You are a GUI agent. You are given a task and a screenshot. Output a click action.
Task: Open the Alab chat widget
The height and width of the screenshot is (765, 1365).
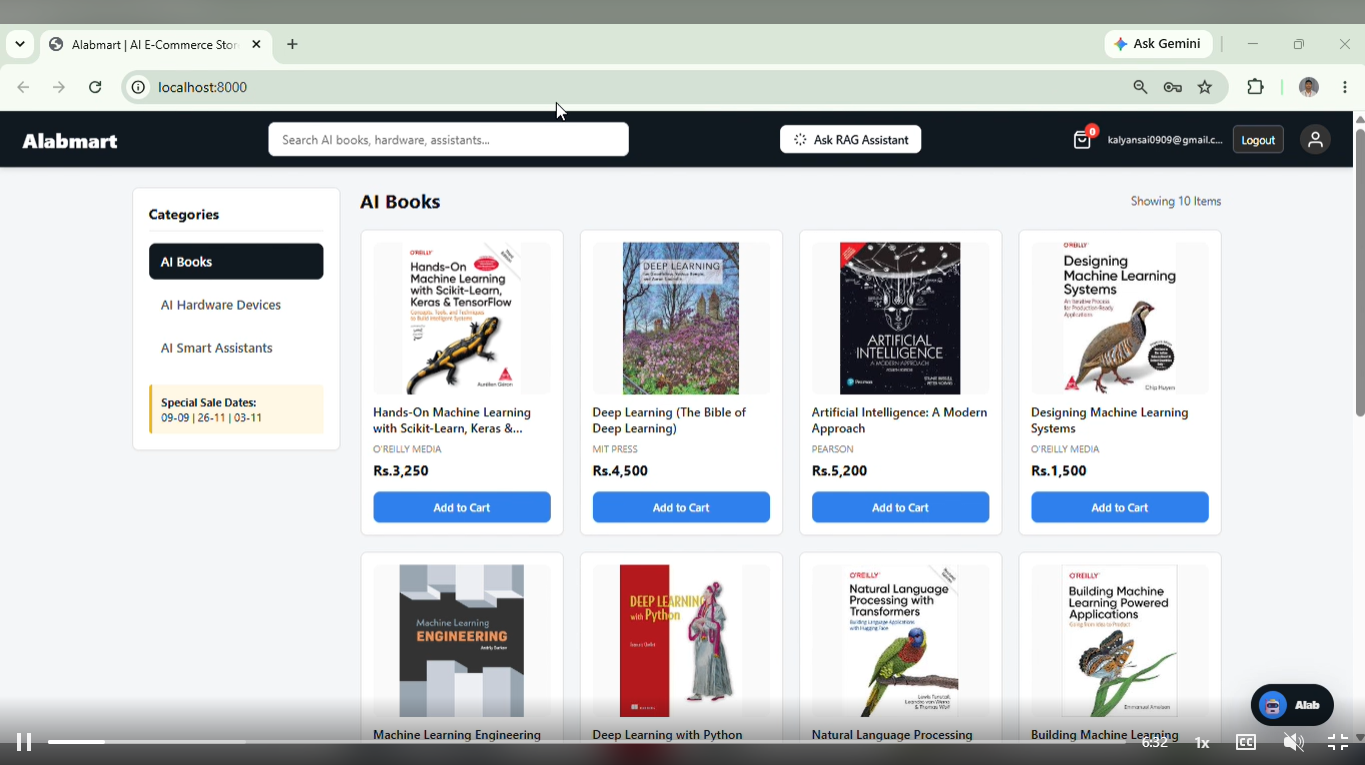tap(1292, 705)
